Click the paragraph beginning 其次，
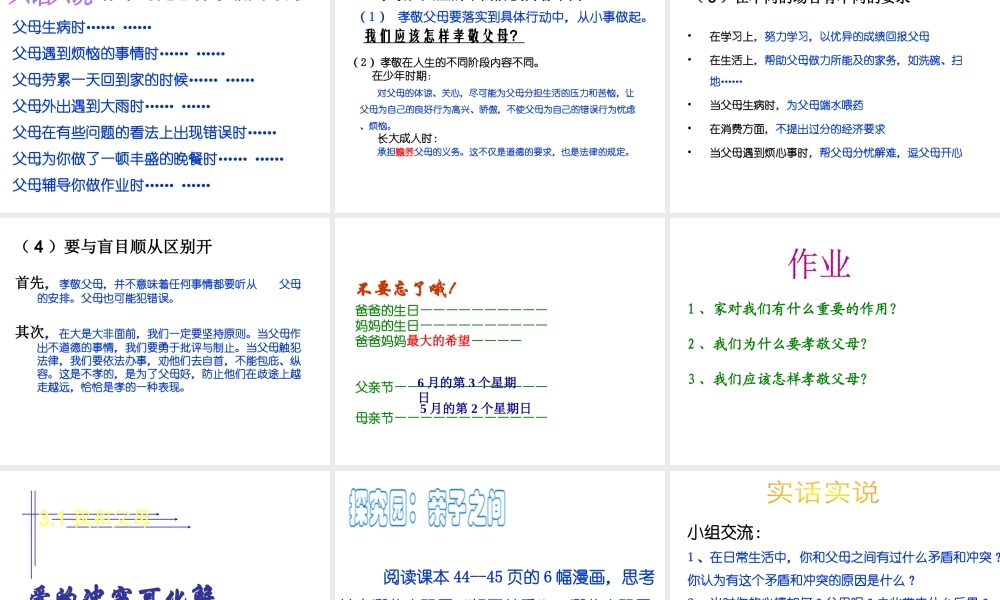 pos(158,360)
